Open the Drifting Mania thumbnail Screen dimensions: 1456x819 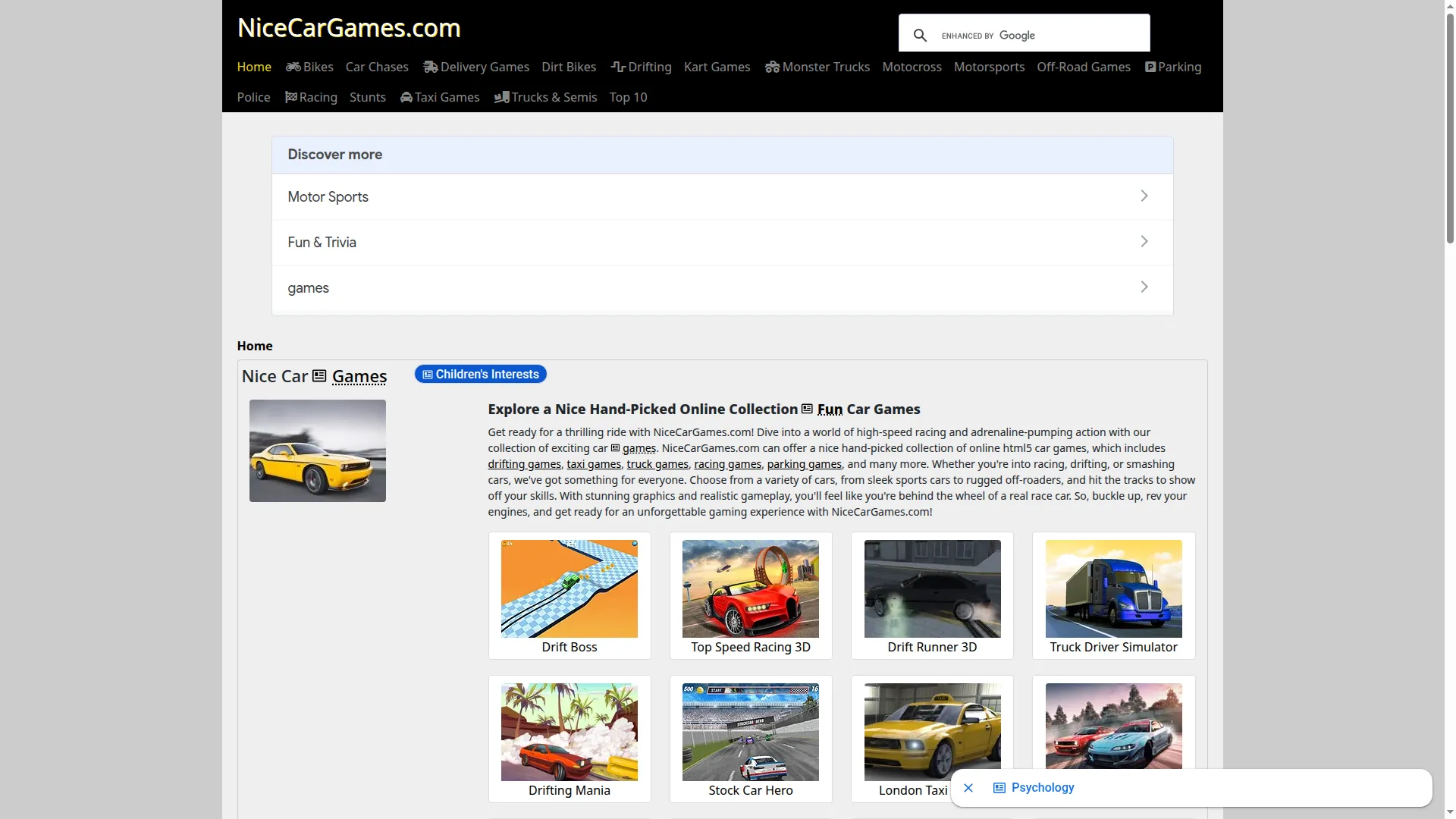pos(570,732)
